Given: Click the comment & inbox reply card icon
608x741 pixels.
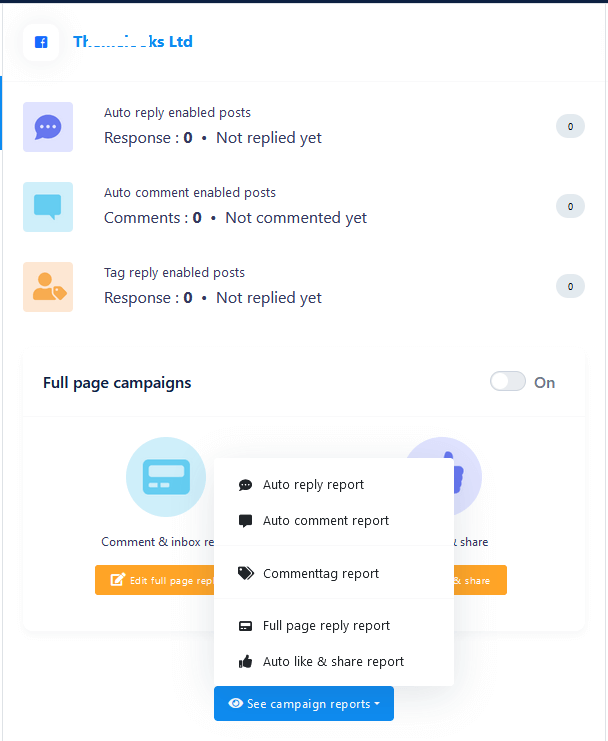Looking at the screenshot, I should pyautogui.click(x=166, y=477).
